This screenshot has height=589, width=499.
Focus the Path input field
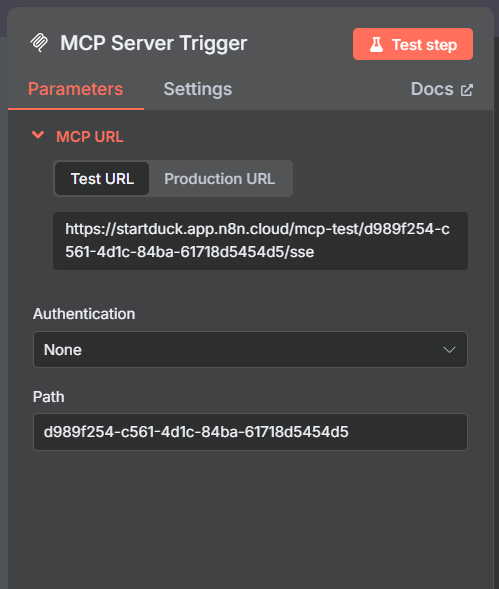(x=250, y=432)
